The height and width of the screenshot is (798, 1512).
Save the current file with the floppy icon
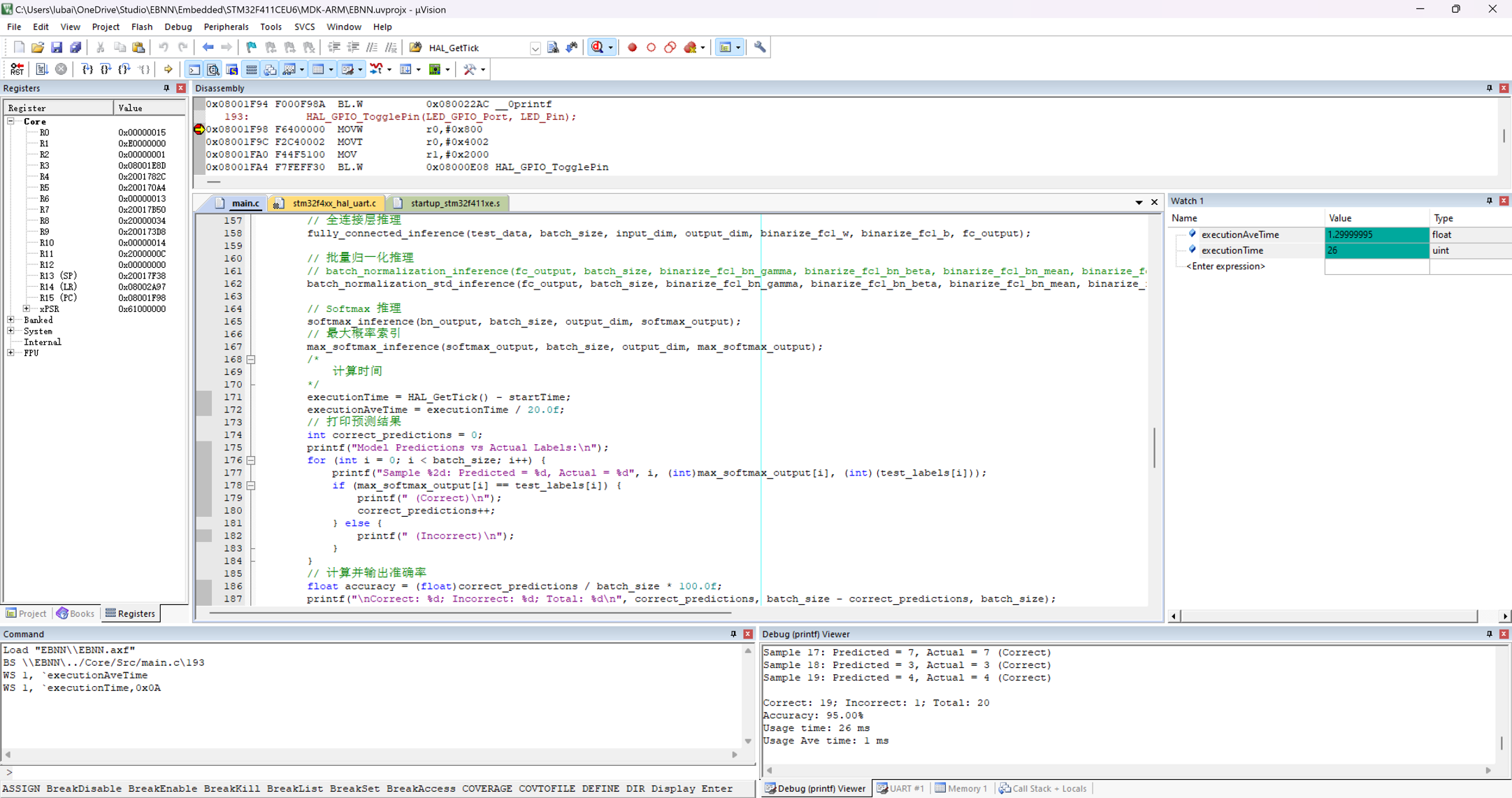tap(57, 48)
